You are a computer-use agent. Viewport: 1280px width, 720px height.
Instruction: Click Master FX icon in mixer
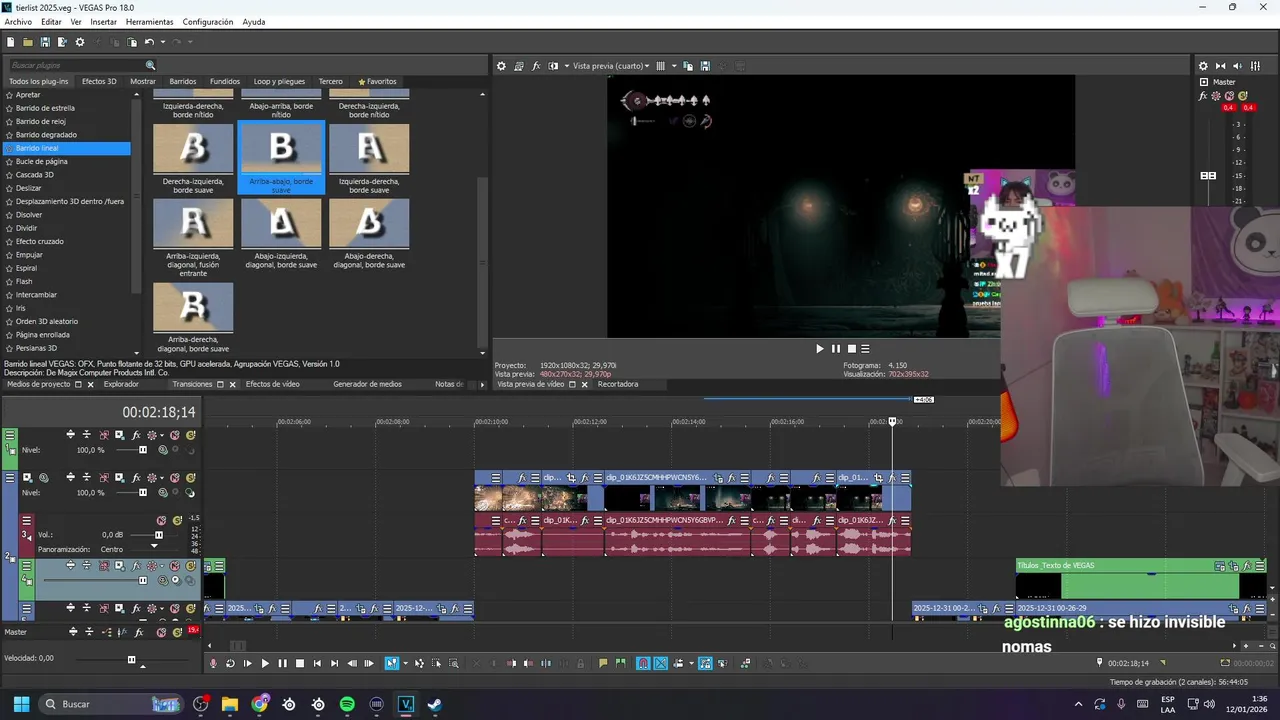pyautogui.click(x=1203, y=96)
